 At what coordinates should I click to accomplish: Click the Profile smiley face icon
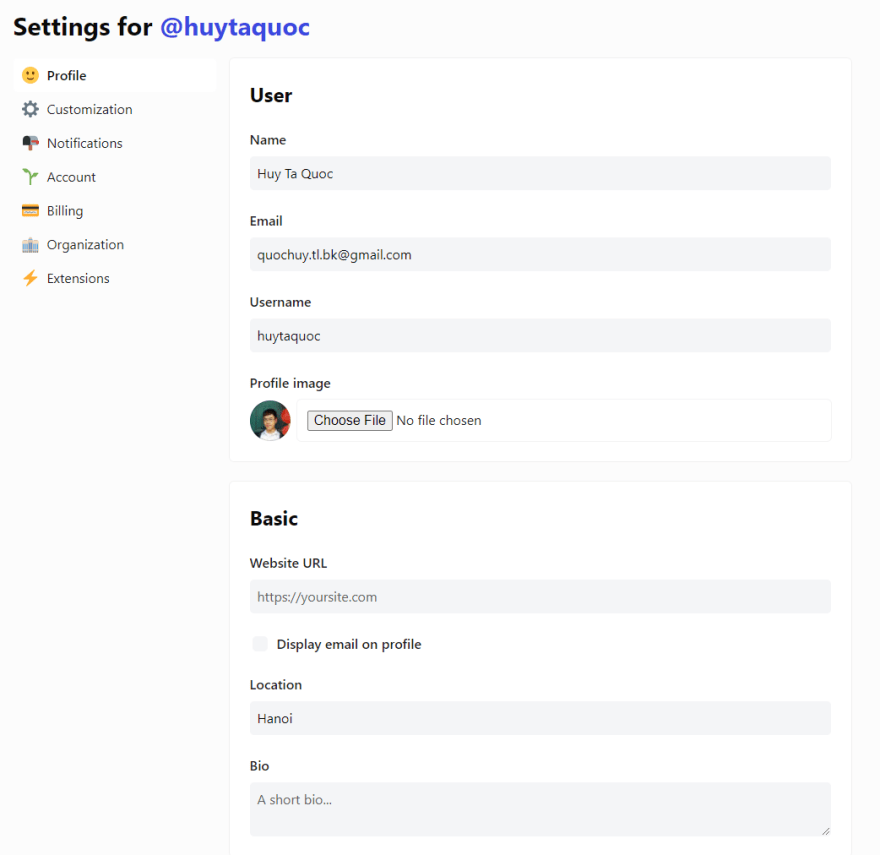(30, 75)
